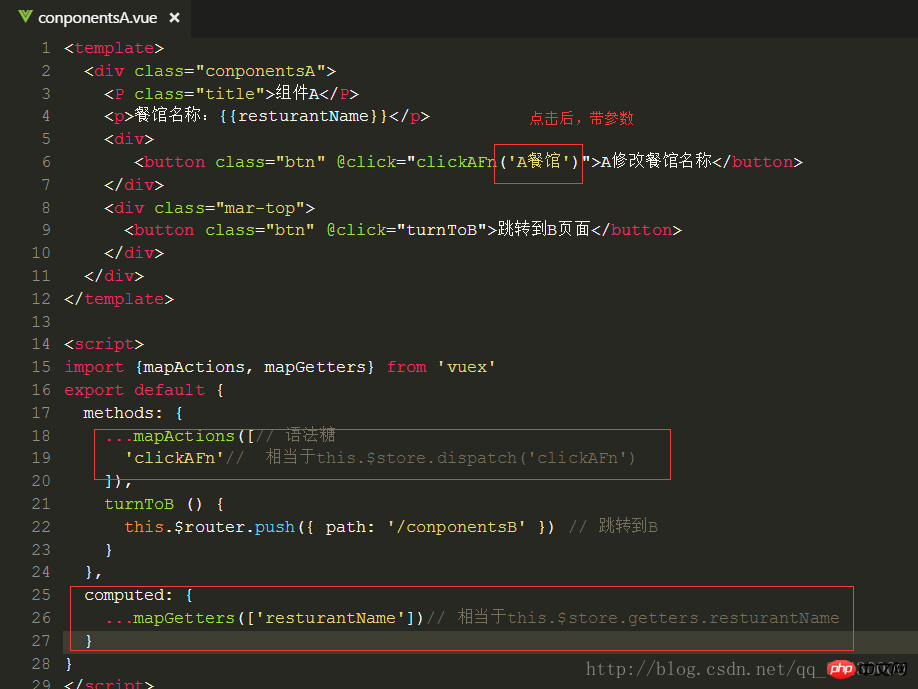Click mapActions in the import statement
This screenshot has width=918, height=689.
tap(194, 367)
